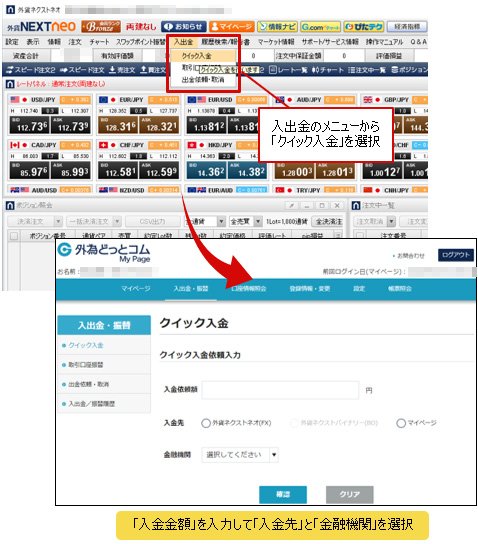Launch G.com chart button
This screenshot has width=478, height=544.
point(320,27)
